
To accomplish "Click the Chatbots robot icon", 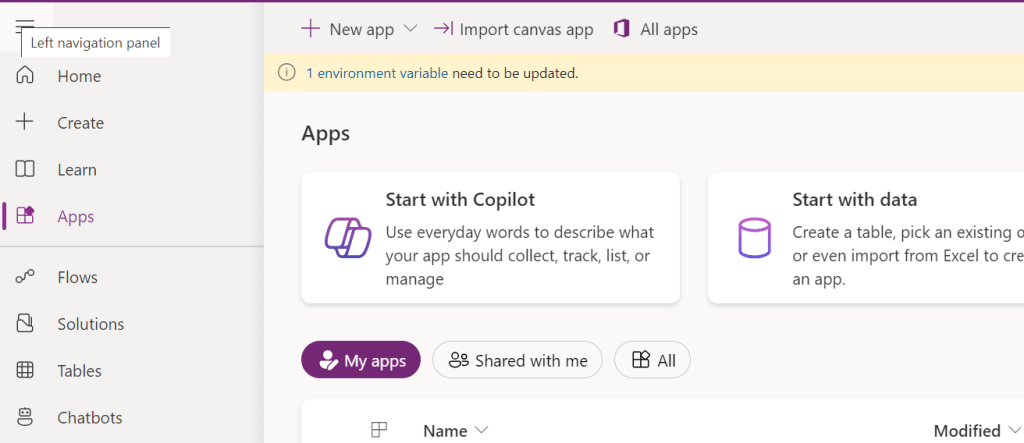I will pyautogui.click(x=25, y=418).
